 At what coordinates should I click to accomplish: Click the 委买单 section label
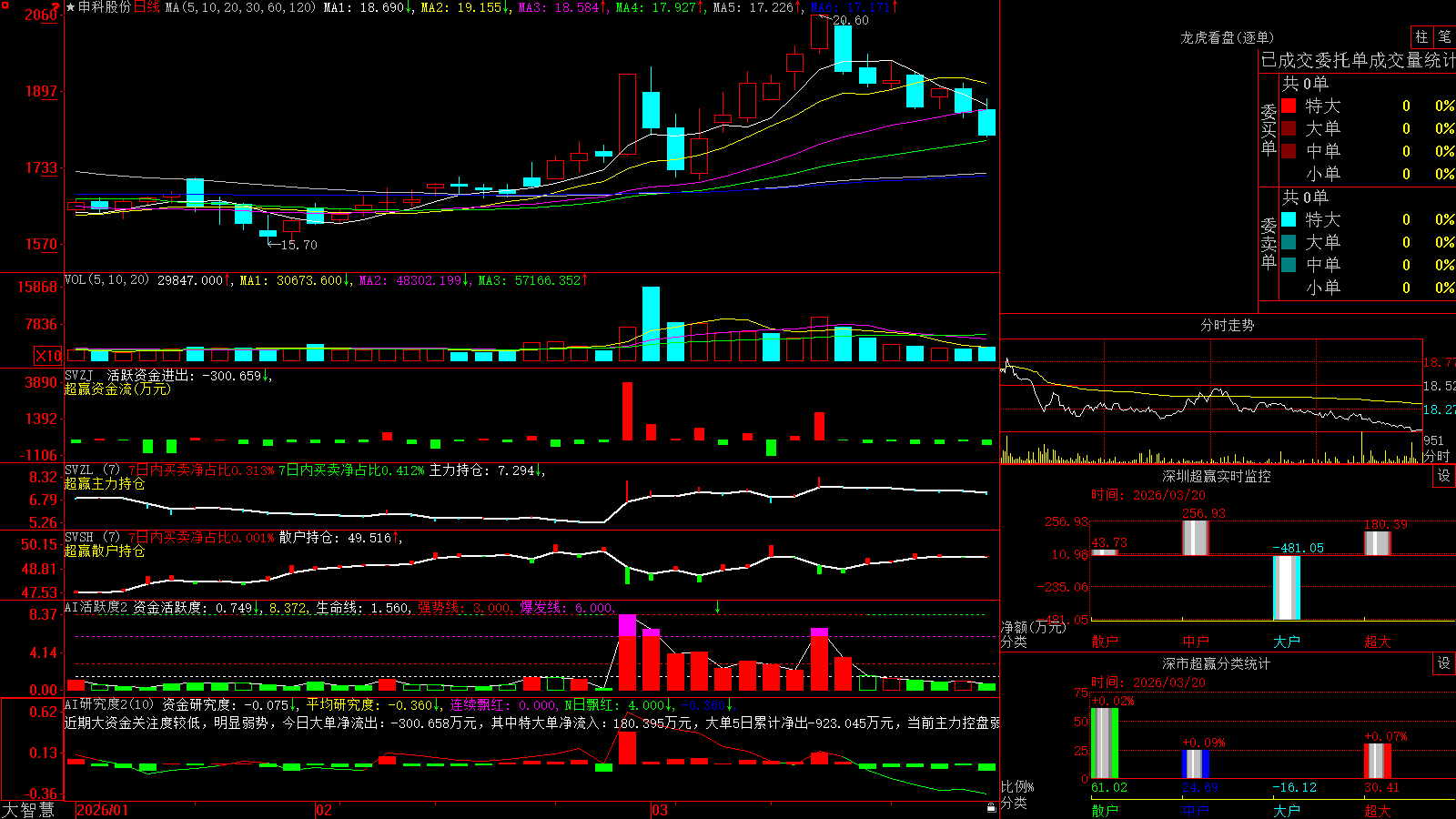pos(1269,130)
